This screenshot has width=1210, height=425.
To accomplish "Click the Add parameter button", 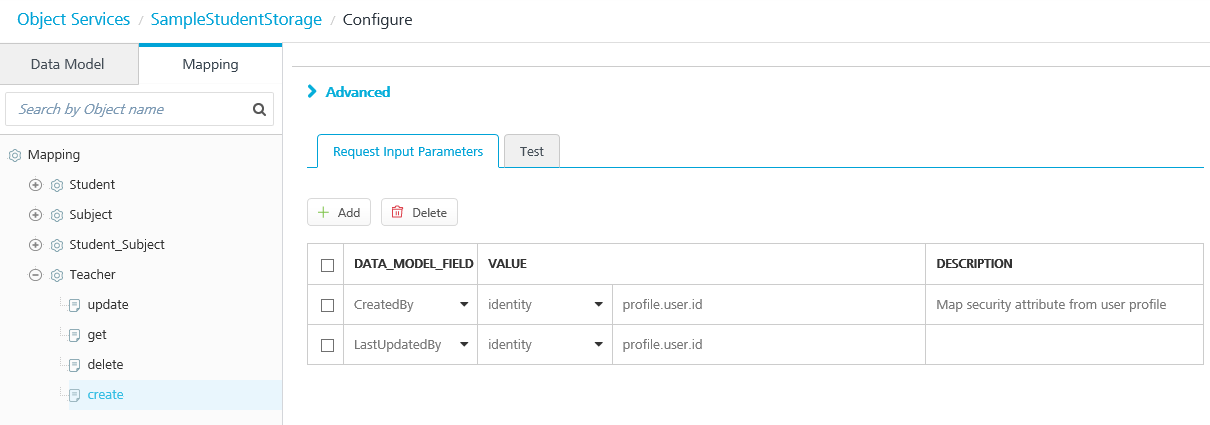I will pos(339,212).
